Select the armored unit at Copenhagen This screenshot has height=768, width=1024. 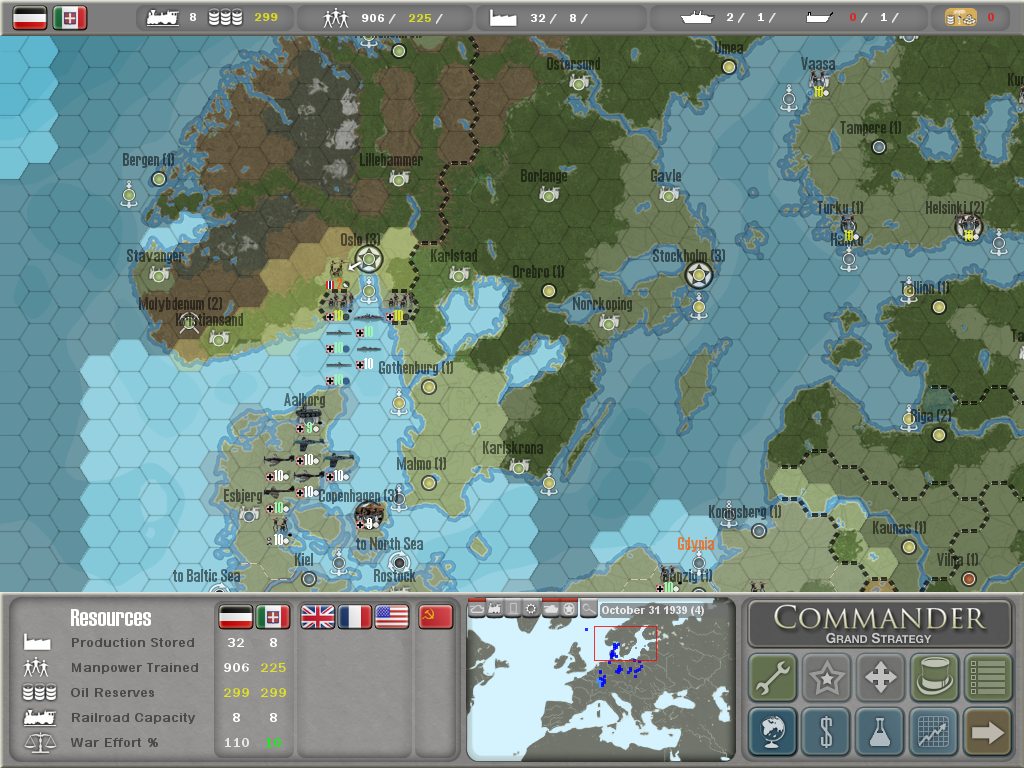coord(368,513)
